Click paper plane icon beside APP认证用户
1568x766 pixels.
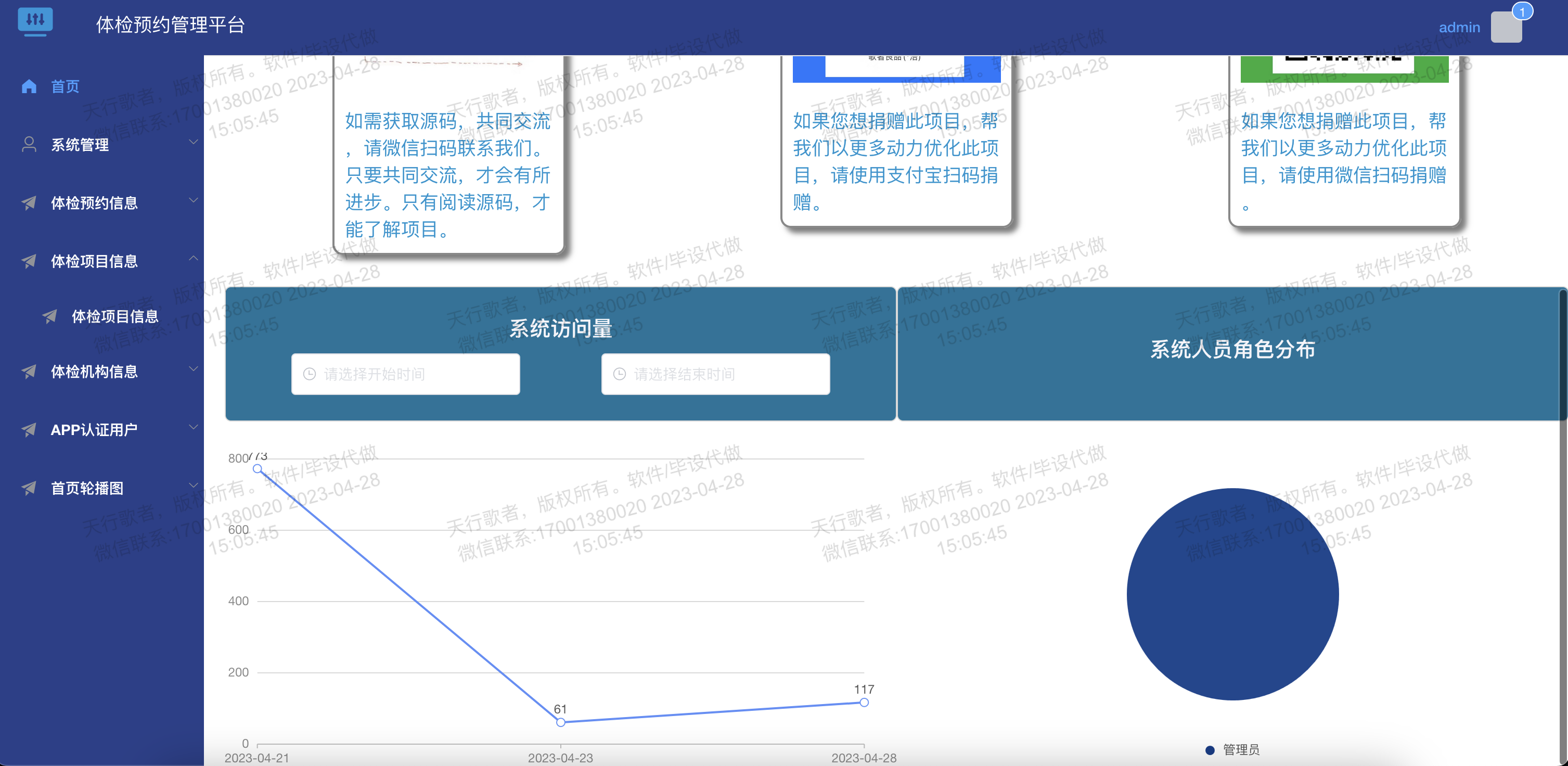click(29, 430)
